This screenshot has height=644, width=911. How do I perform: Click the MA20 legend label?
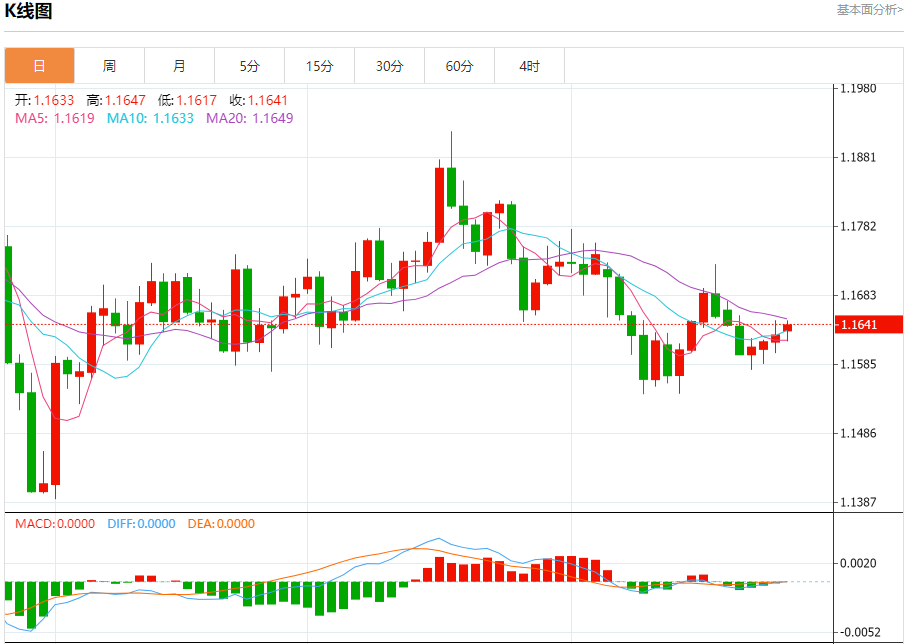pos(249,118)
